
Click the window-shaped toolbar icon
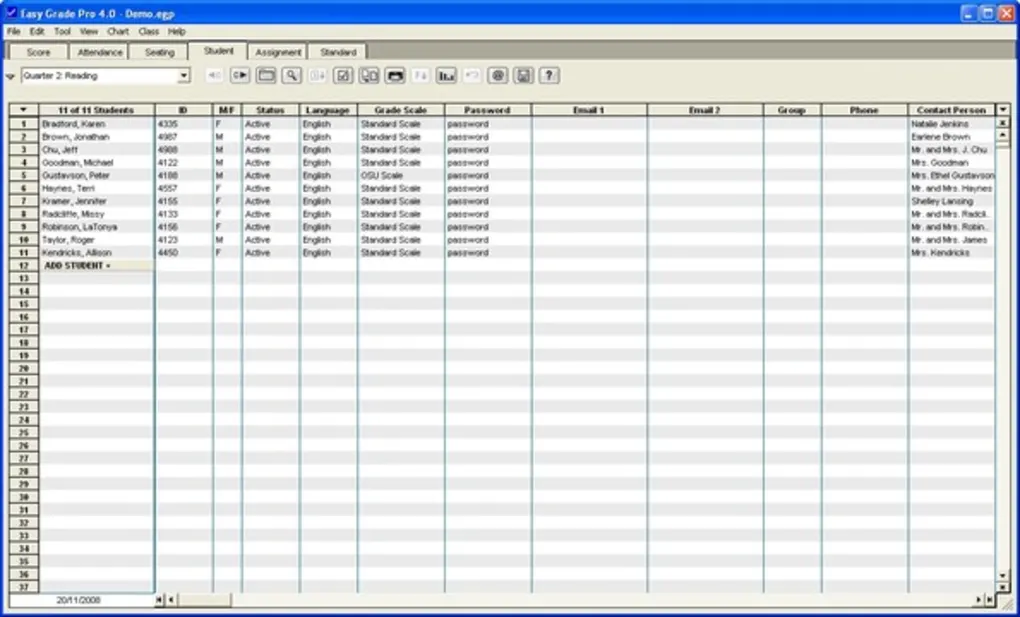tap(266, 76)
